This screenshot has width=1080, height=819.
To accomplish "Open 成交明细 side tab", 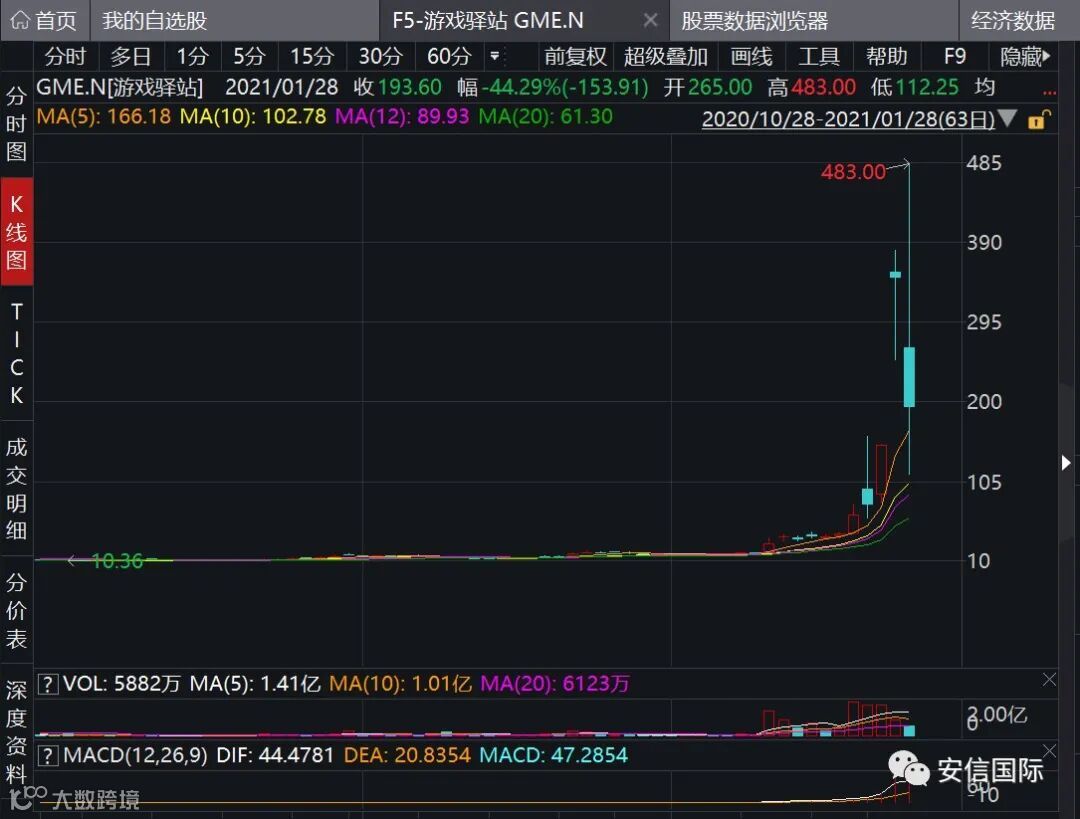I will tap(17, 488).
